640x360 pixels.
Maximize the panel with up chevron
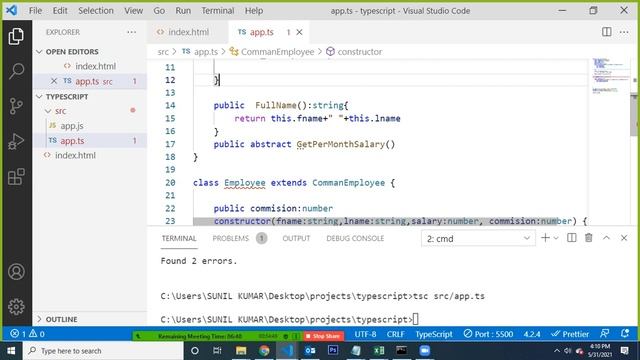[x=606, y=238]
